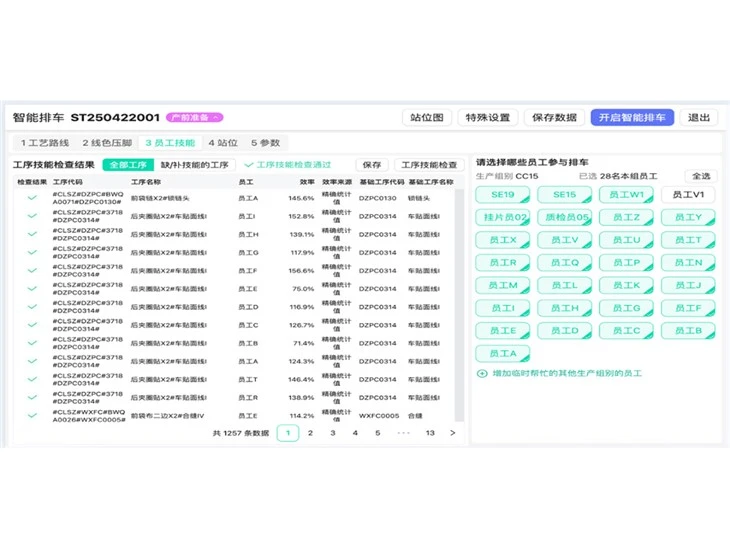Go to page 2 of results
This screenshot has width=730, height=548.
click(x=310, y=433)
